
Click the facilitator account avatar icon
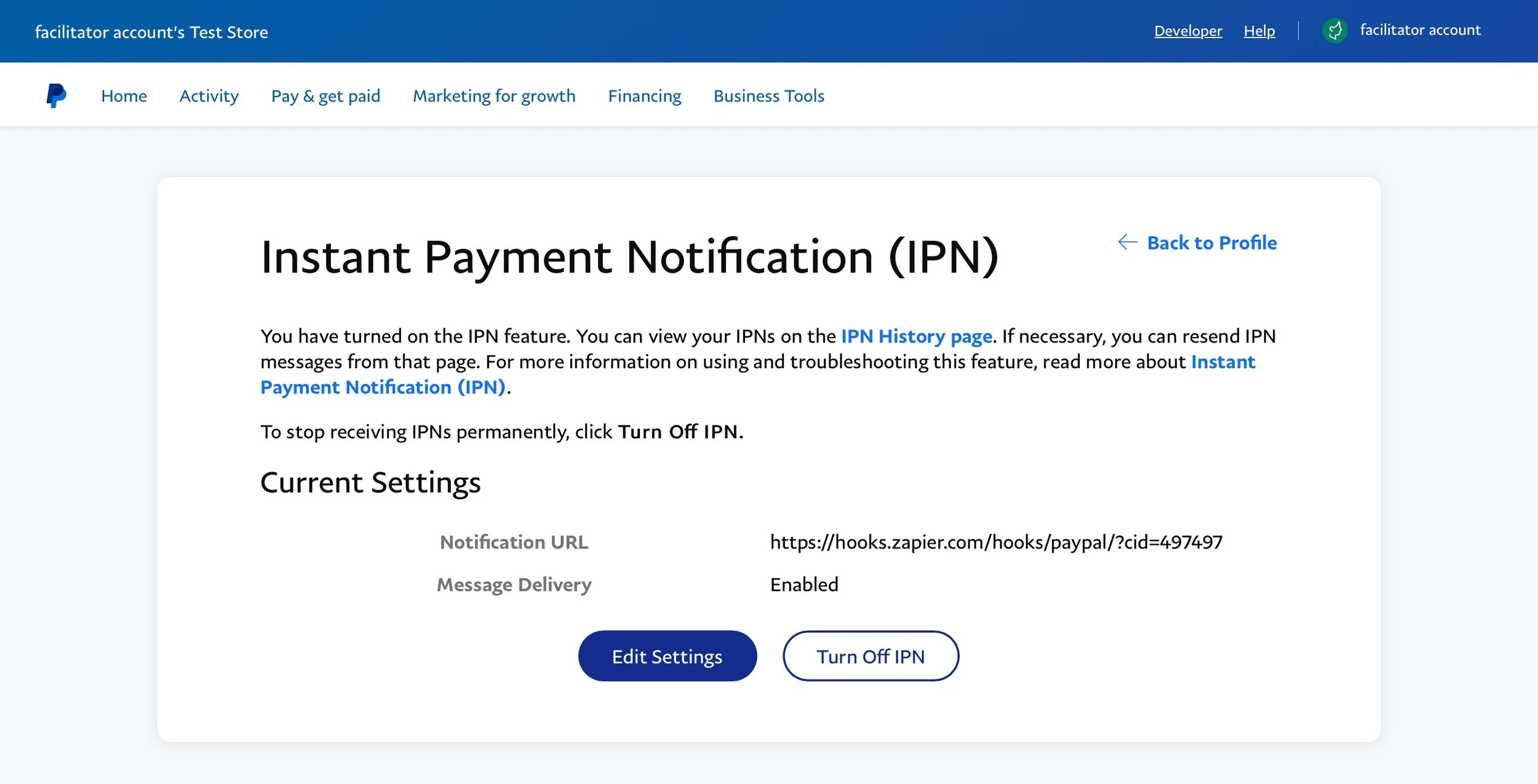tap(1335, 30)
